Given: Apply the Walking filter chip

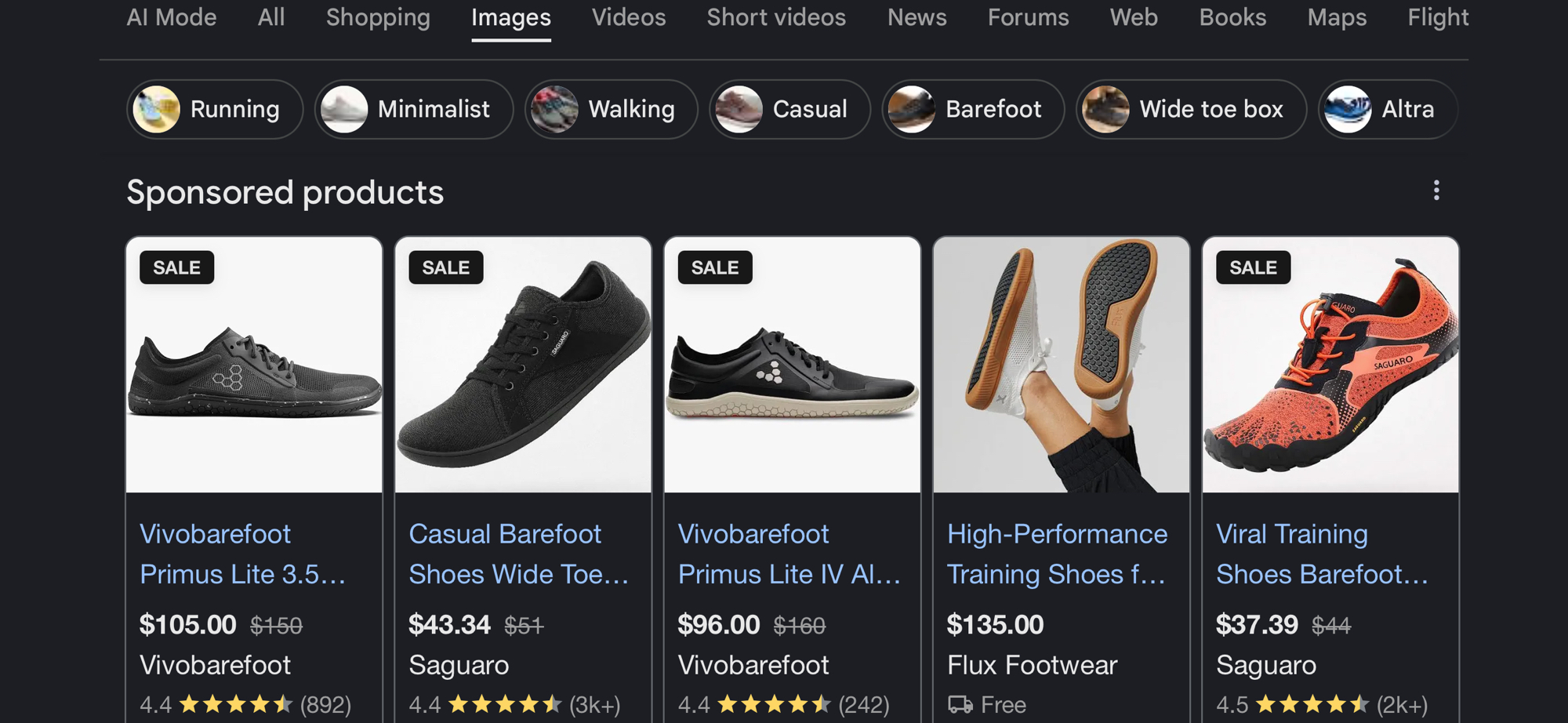Looking at the screenshot, I should coord(611,109).
